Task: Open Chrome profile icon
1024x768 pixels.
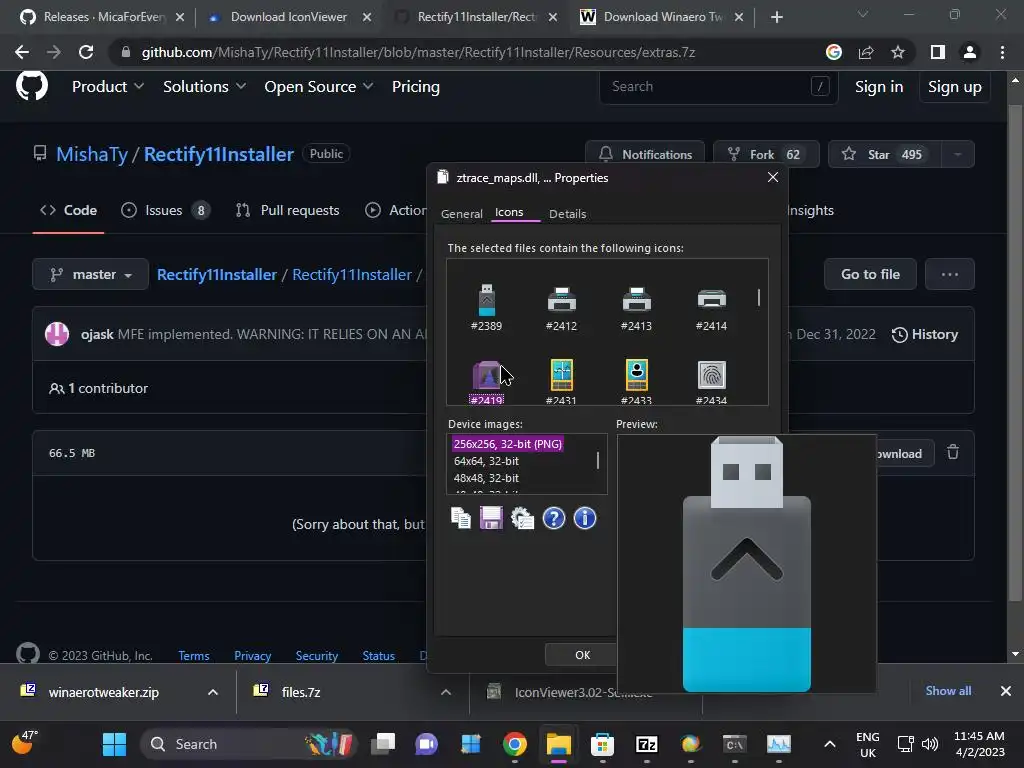Action: [970, 52]
